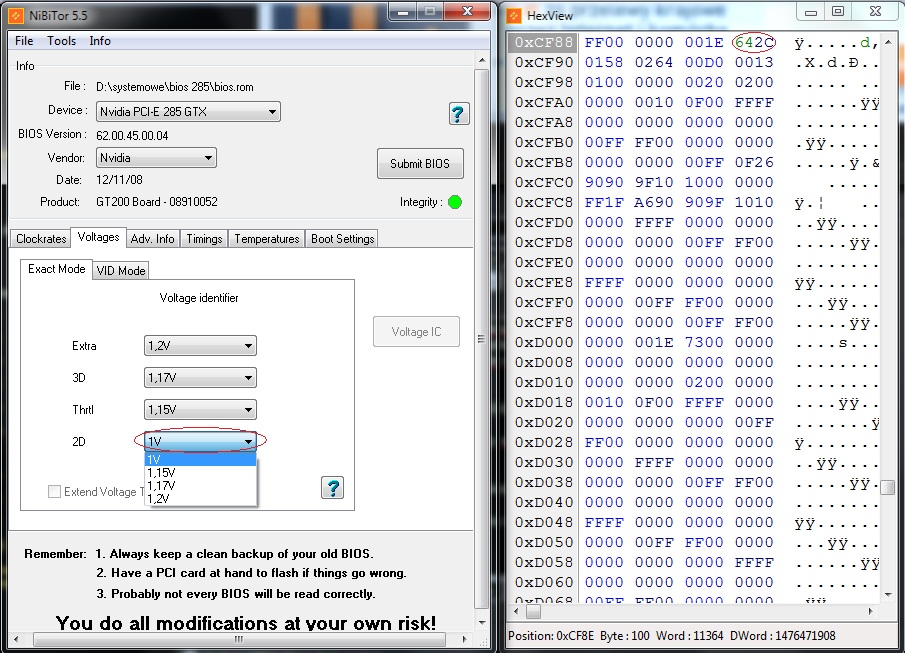Select address 0xD000 in HexView
The height and width of the screenshot is (653, 905).
tap(544, 342)
